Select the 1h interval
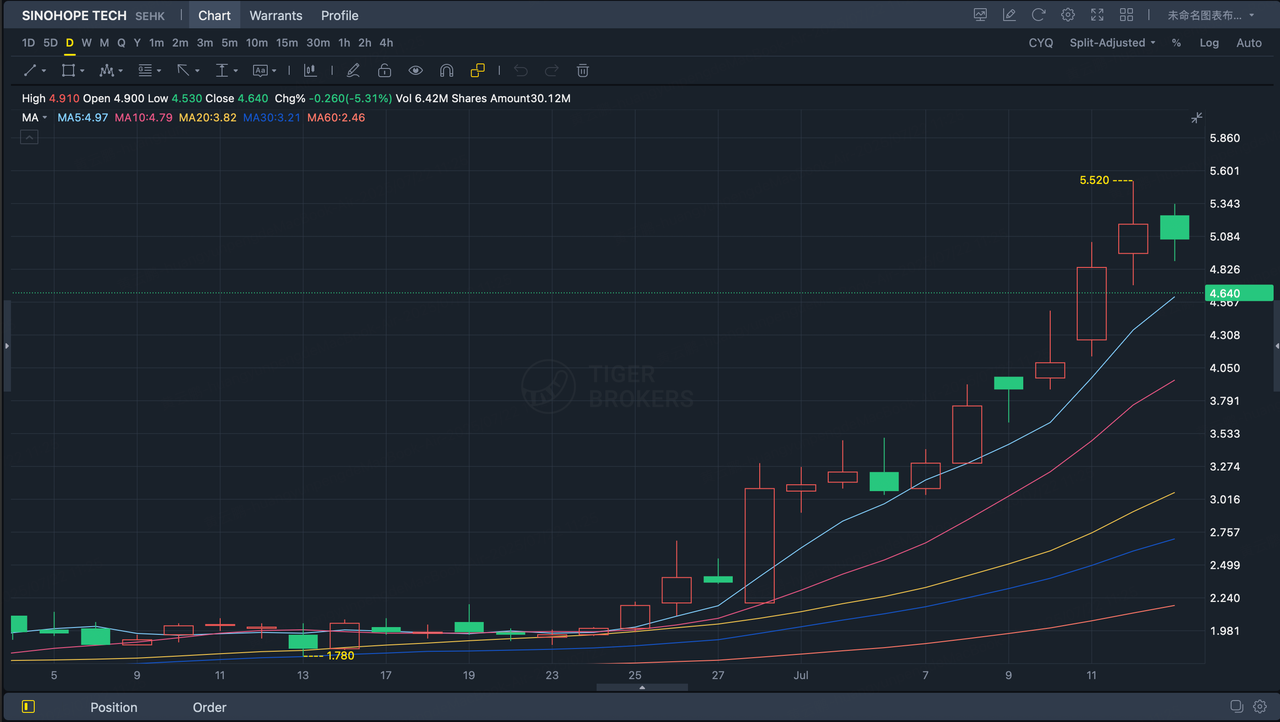Image resolution: width=1280 pixels, height=722 pixels. coord(344,43)
